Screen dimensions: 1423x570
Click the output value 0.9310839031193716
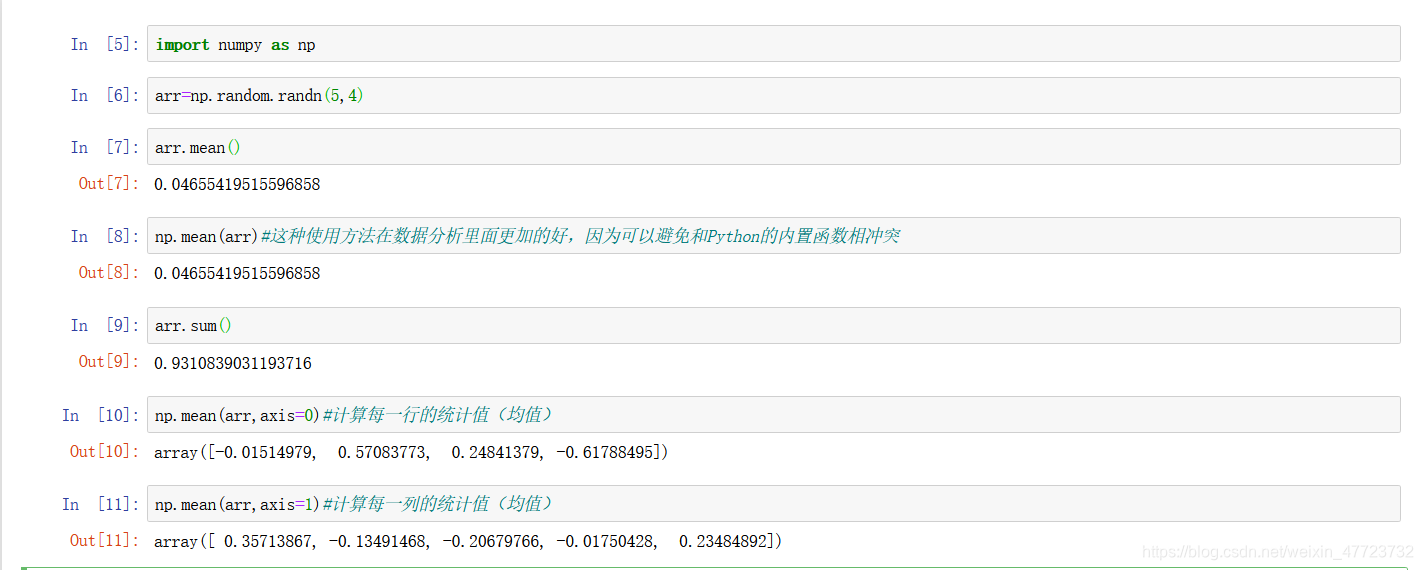pyautogui.click(x=233, y=363)
